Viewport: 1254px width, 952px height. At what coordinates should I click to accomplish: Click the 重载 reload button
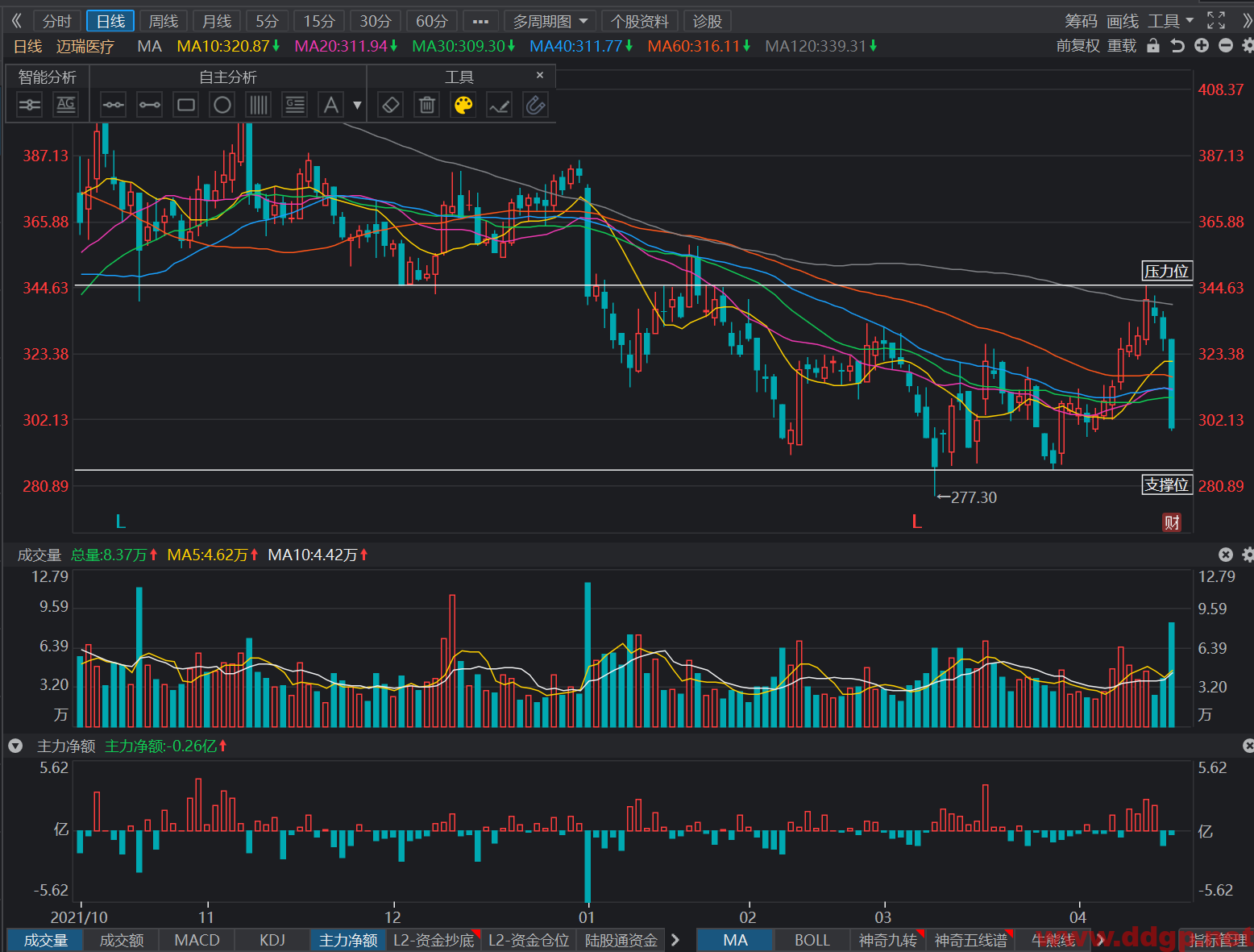pyautogui.click(x=1122, y=46)
